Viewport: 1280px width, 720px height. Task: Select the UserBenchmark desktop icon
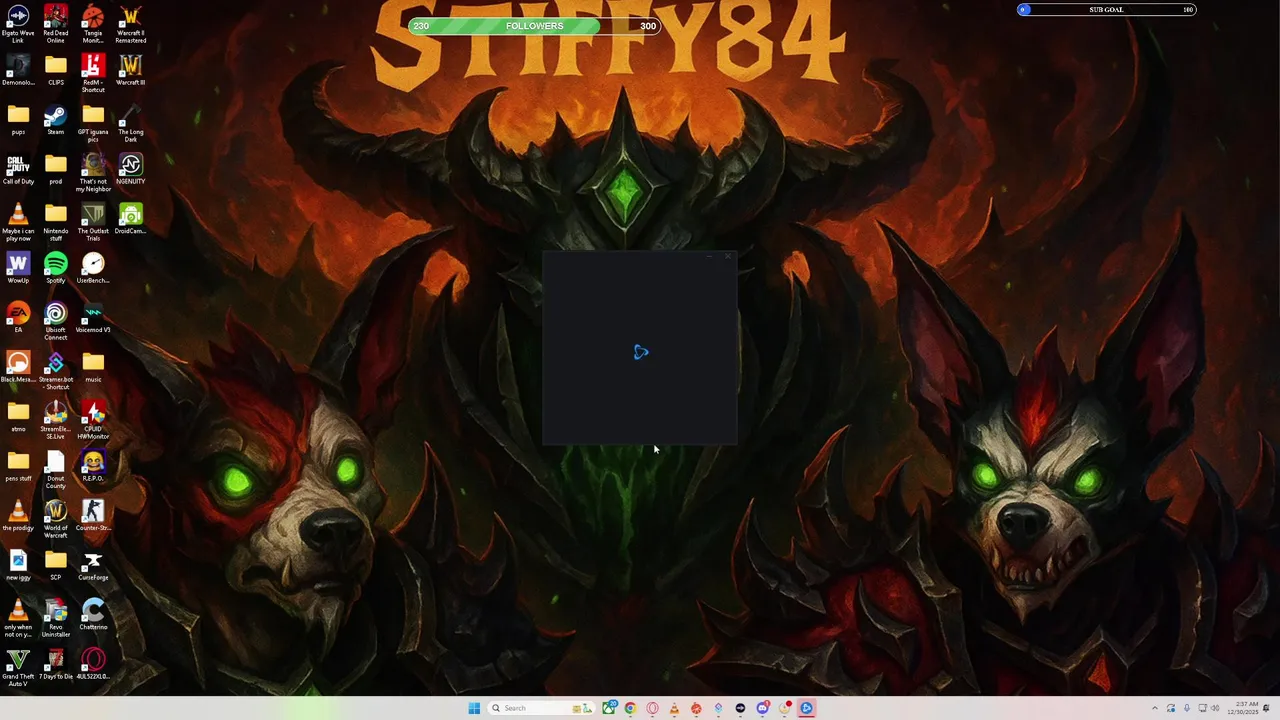(93, 268)
